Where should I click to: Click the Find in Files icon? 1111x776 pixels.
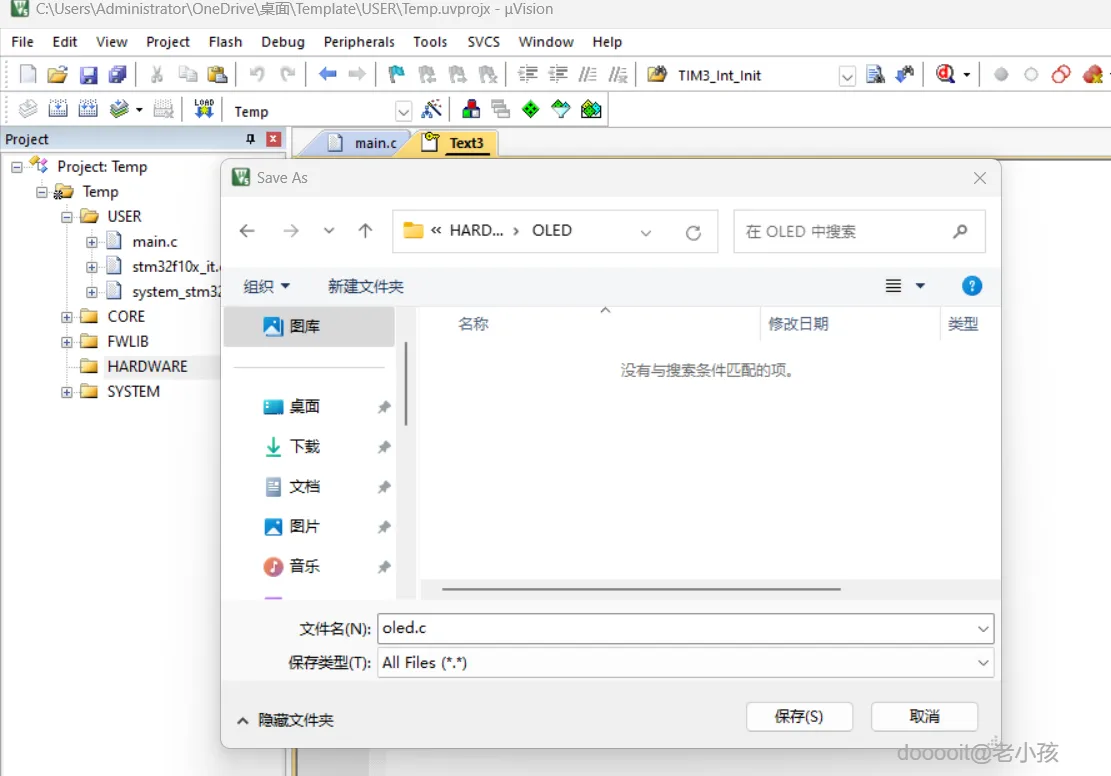(x=876, y=74)
